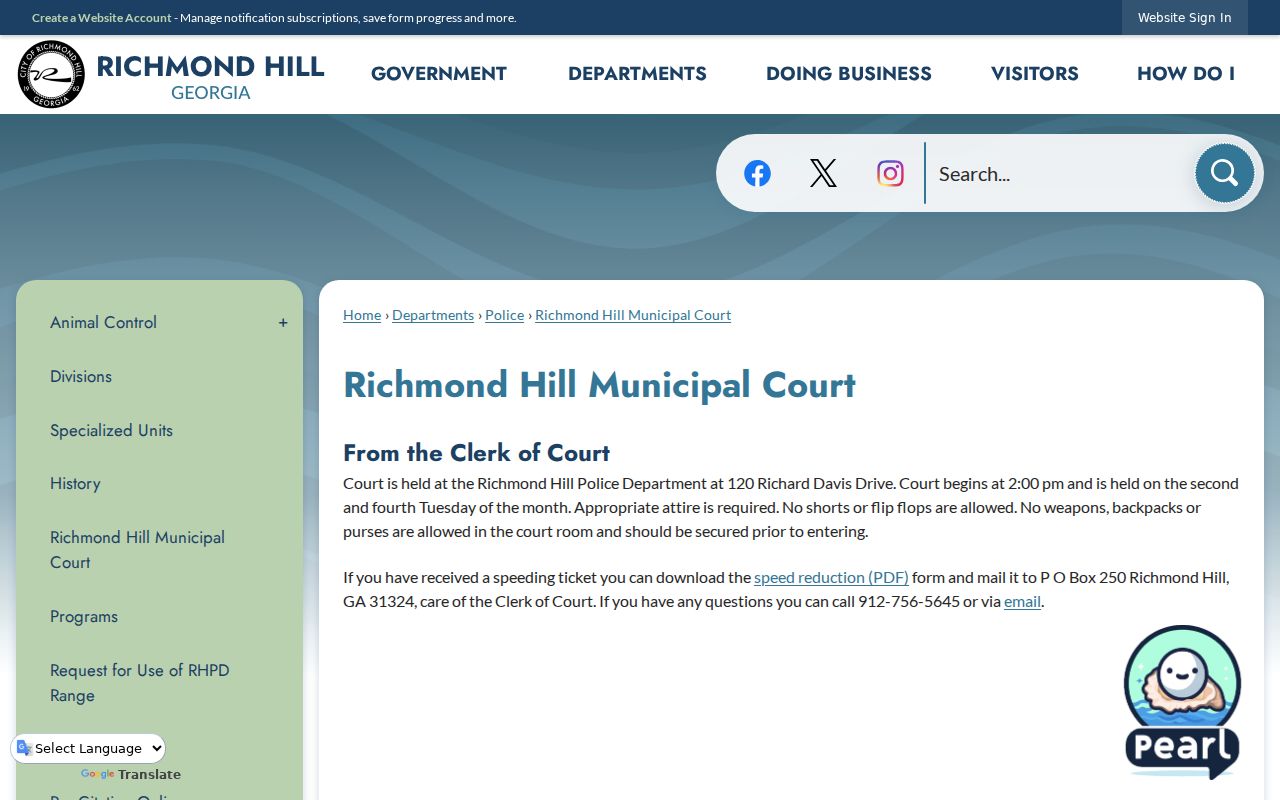Go to Departments in breadcrumbs
Viewport: 1280px width, 800px height.
point(433,315)
